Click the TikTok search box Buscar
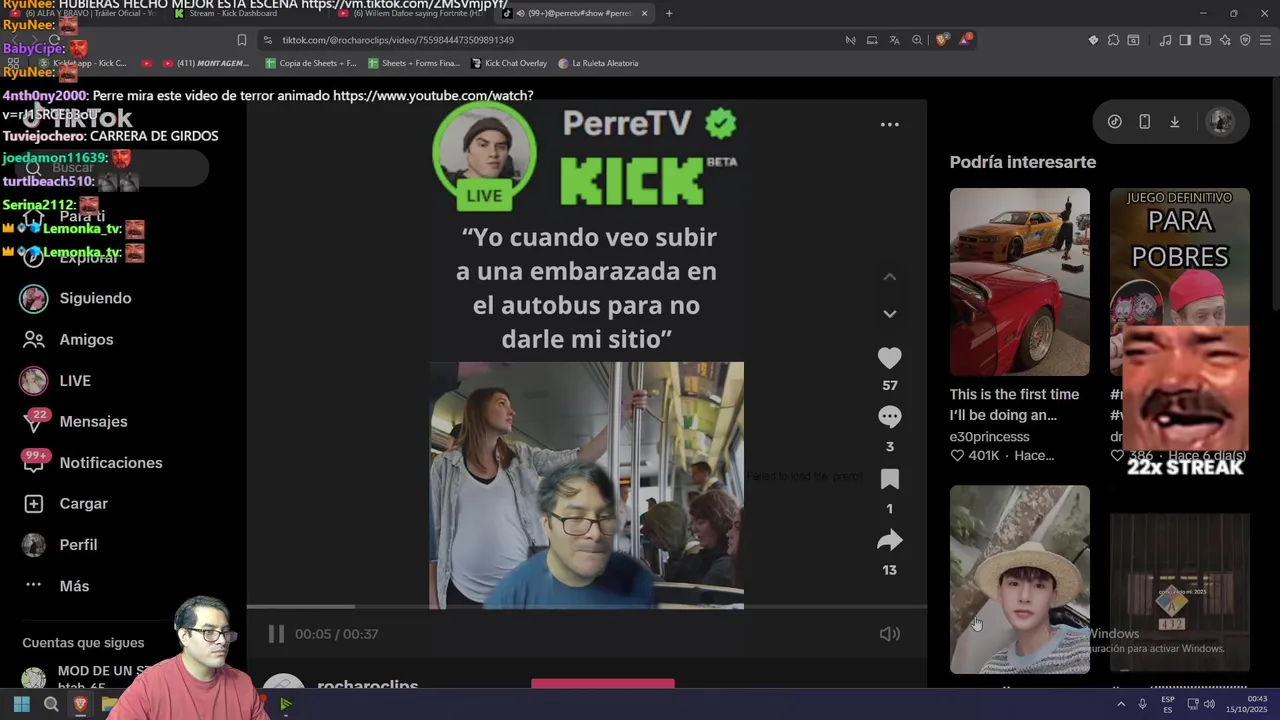Screen dimensions: 1280x720 tap(110, 168)
